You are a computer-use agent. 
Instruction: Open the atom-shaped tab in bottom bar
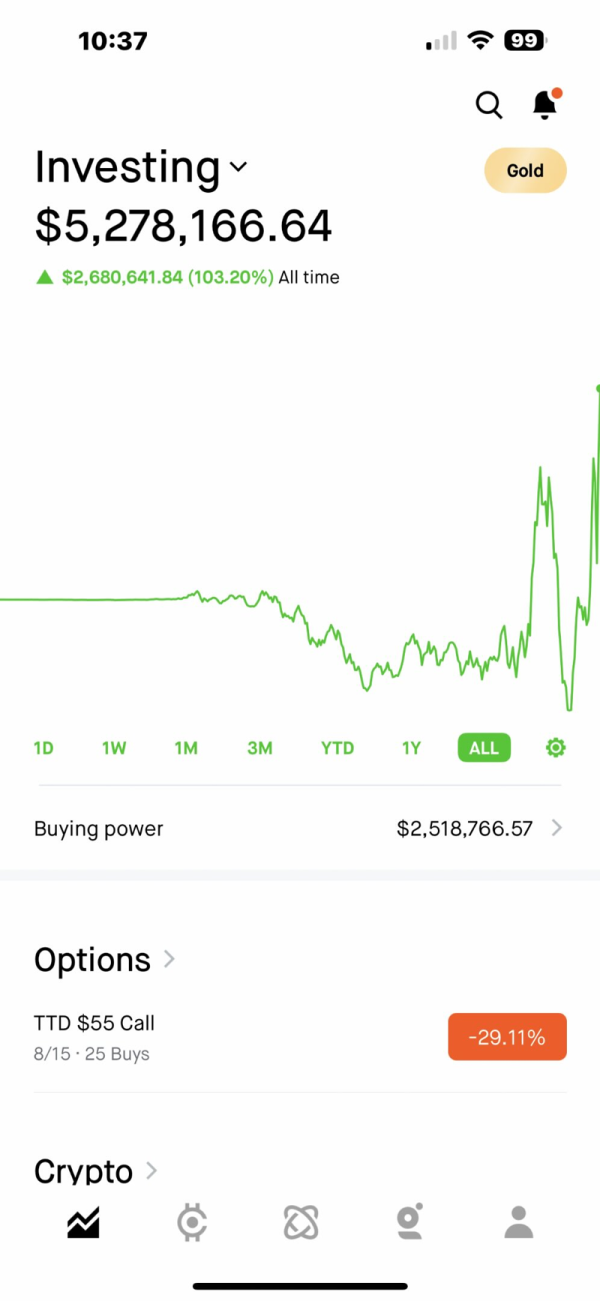click(x=300, y=1222)
